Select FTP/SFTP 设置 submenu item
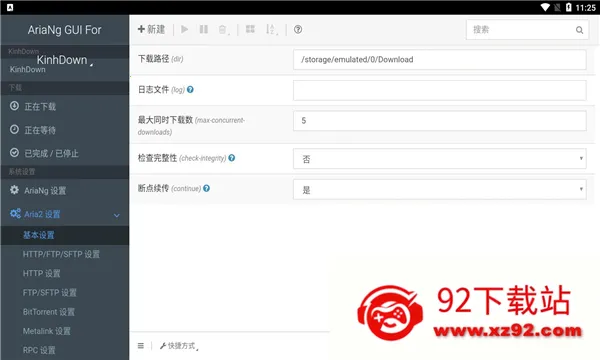Viewport: 600px width, 360px height. pyautogui.click(x=65, y=292)
